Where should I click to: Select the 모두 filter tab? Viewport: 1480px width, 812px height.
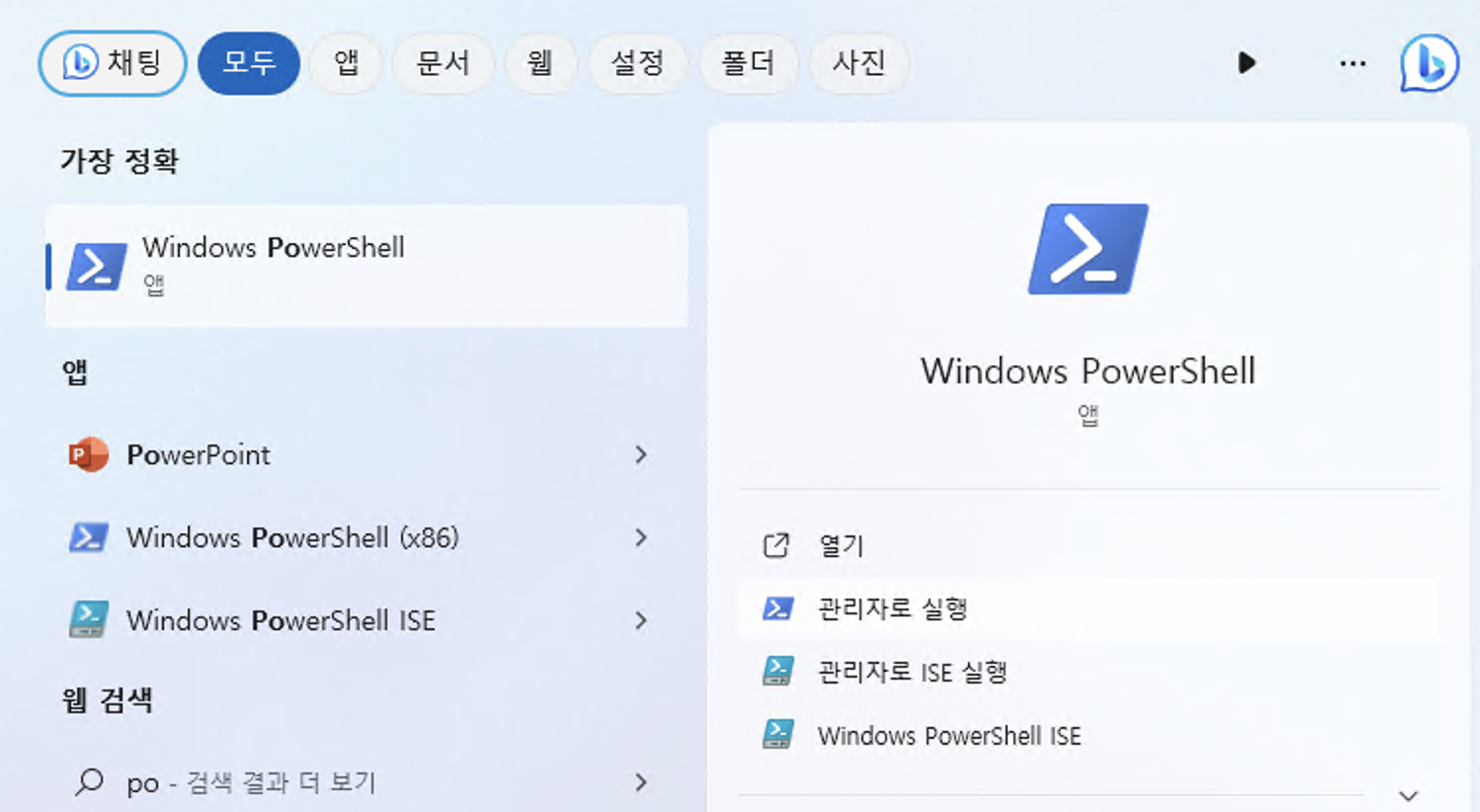[249, 63]
